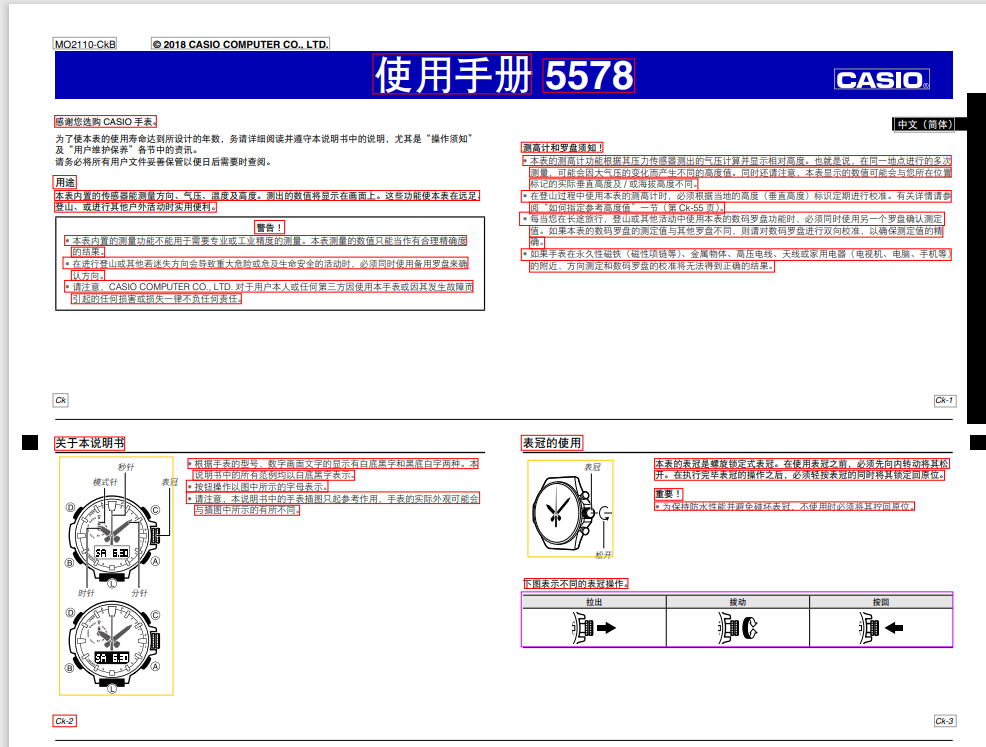Click the bullet starting 按钮操作以图中所示的字母表示
The image size is (986, 747).
(x=258, y=487)
